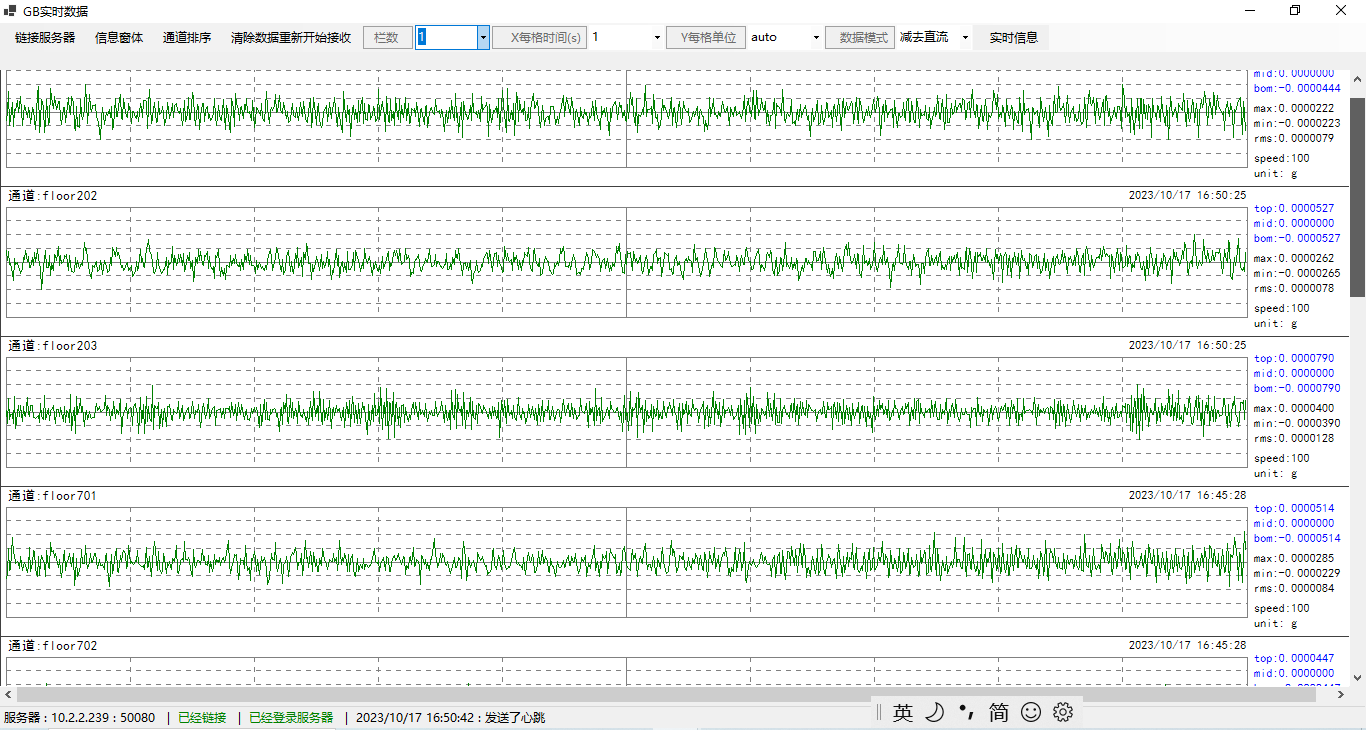1366x730 pixels.
Task: Expand the 栏数 dropdown arrow
Action: pyautogui.click(x=484, y=38)
